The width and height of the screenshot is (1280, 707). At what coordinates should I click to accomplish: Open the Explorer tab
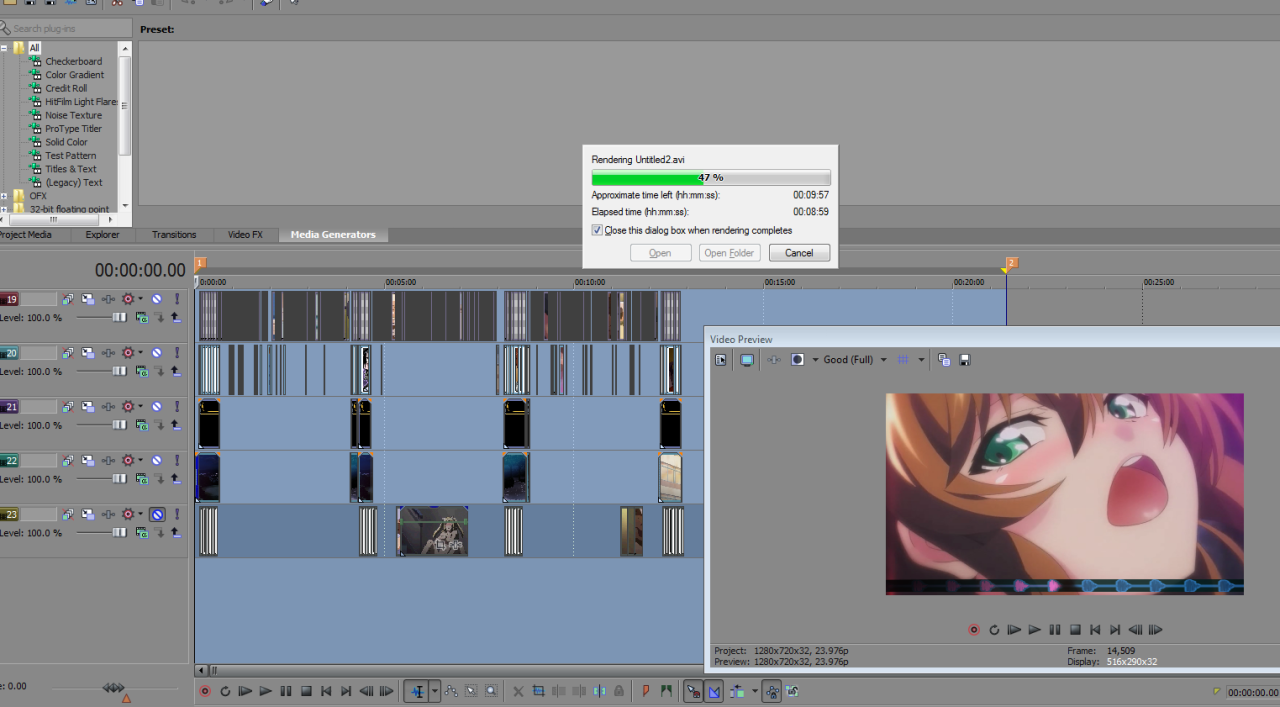click(102, 235)
